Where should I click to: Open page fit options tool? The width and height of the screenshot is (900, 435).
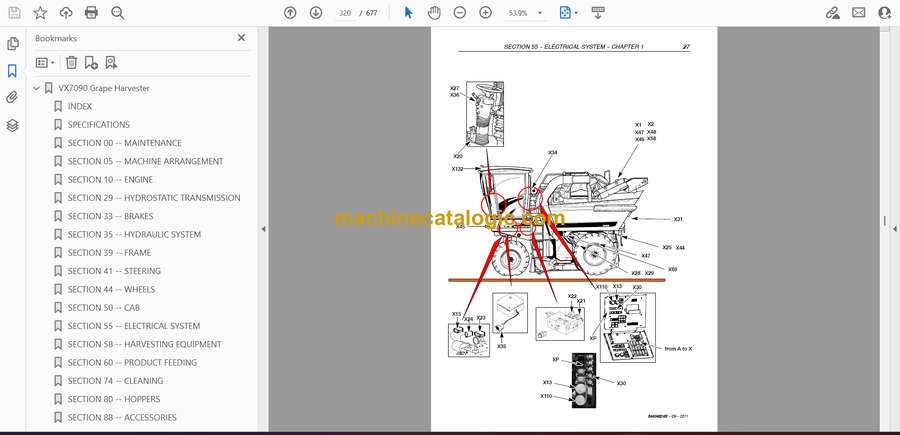568,13
